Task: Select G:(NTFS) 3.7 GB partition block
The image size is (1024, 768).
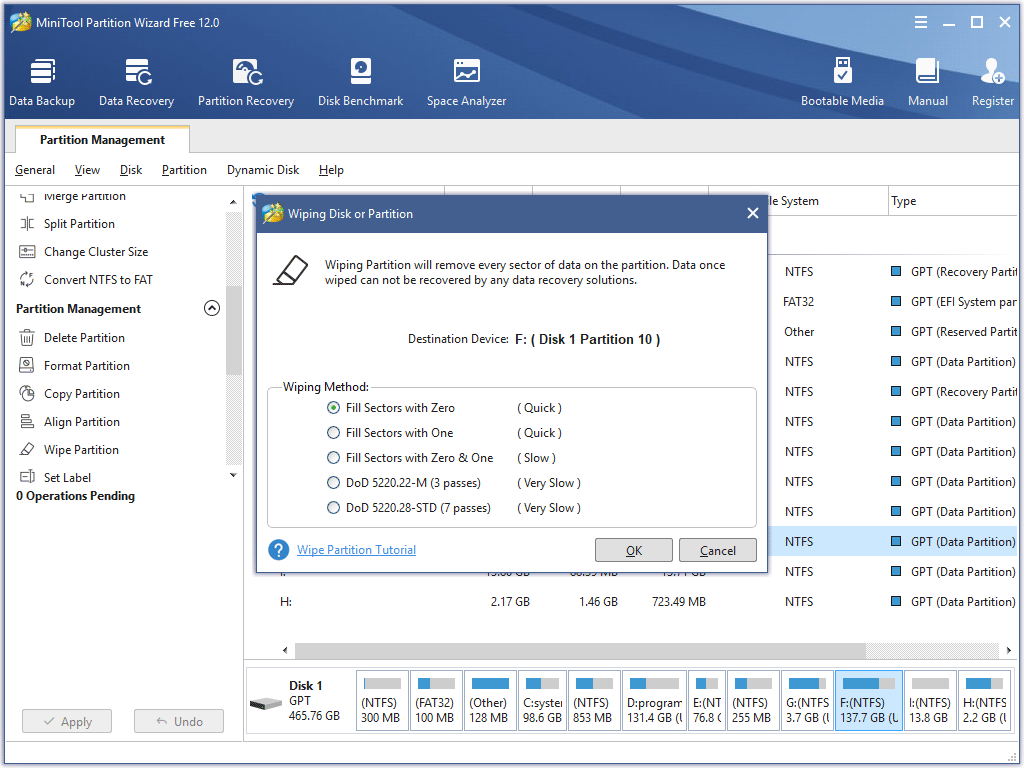Action: (807, 701)
